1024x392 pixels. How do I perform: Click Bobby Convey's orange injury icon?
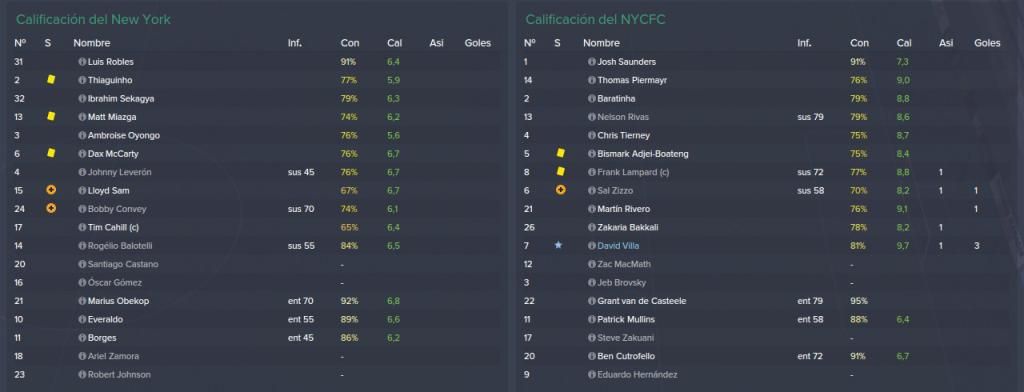coord(51,208)
